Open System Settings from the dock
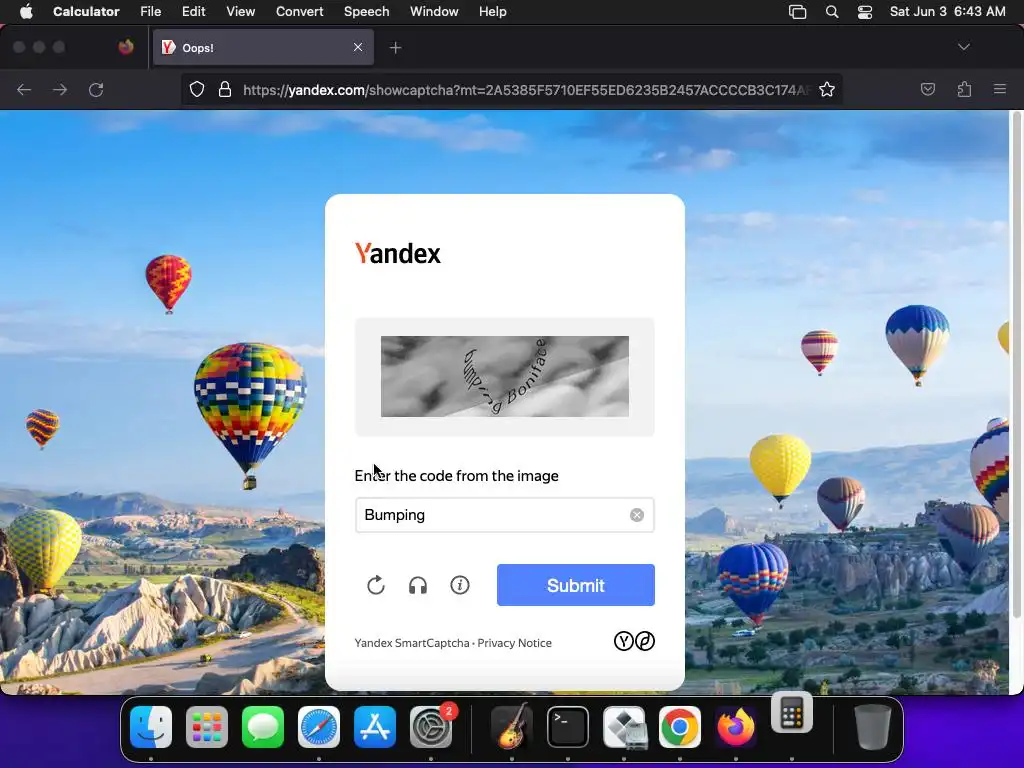This screenshot has width=1024, height=768. (431, 727)
